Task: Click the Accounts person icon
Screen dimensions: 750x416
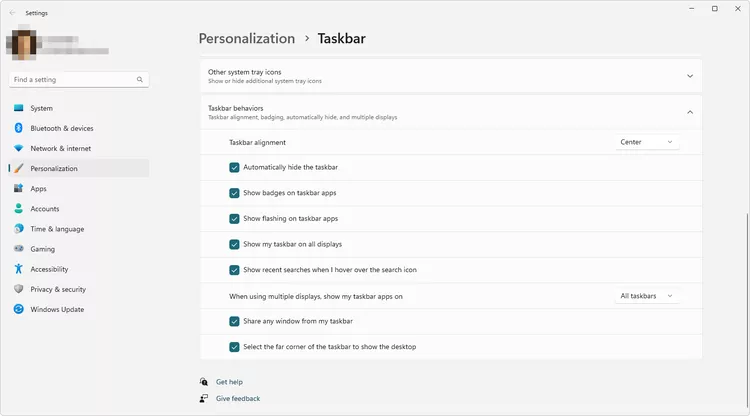Action: point(19,208)
